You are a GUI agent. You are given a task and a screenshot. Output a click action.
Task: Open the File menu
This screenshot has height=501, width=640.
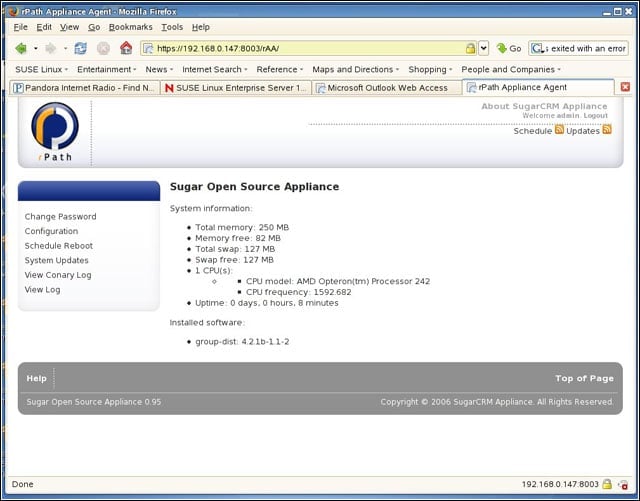[x=20, y=27]
